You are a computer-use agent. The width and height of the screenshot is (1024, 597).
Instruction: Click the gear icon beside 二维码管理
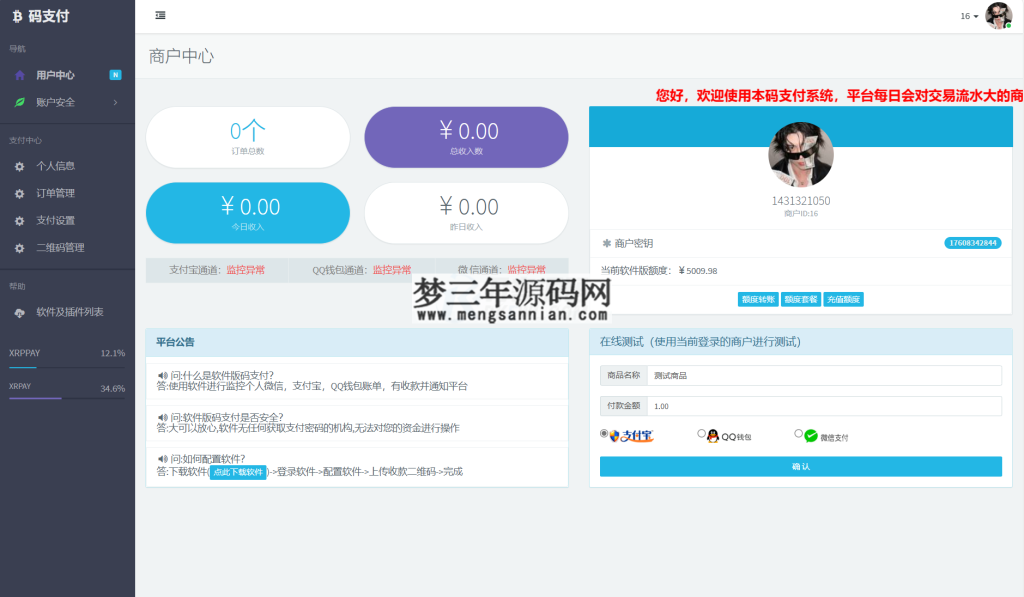tap(20, 248)
